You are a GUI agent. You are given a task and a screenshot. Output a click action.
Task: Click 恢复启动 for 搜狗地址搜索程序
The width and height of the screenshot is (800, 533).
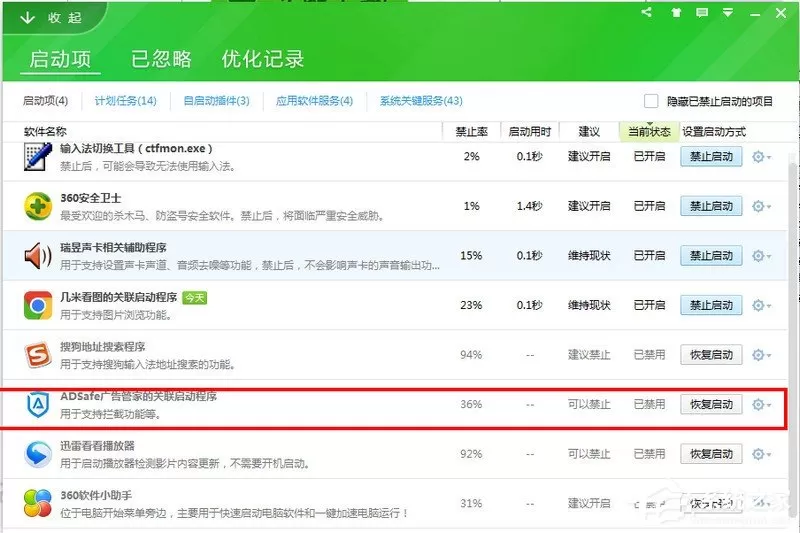(x=711, y=354)
